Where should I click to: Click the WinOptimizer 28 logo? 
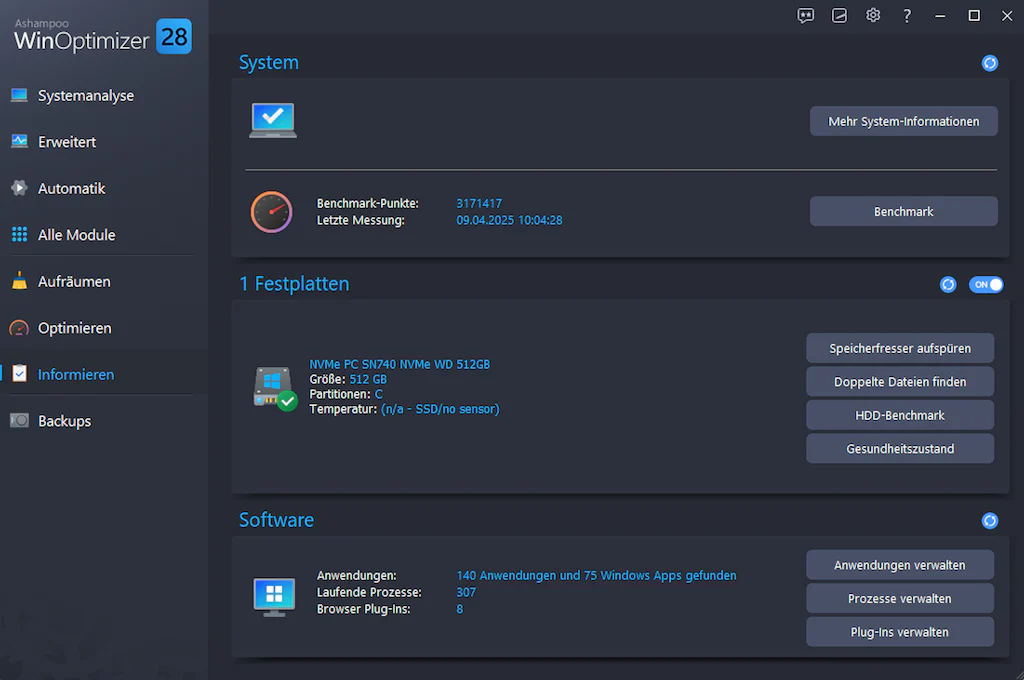[103, 37]
